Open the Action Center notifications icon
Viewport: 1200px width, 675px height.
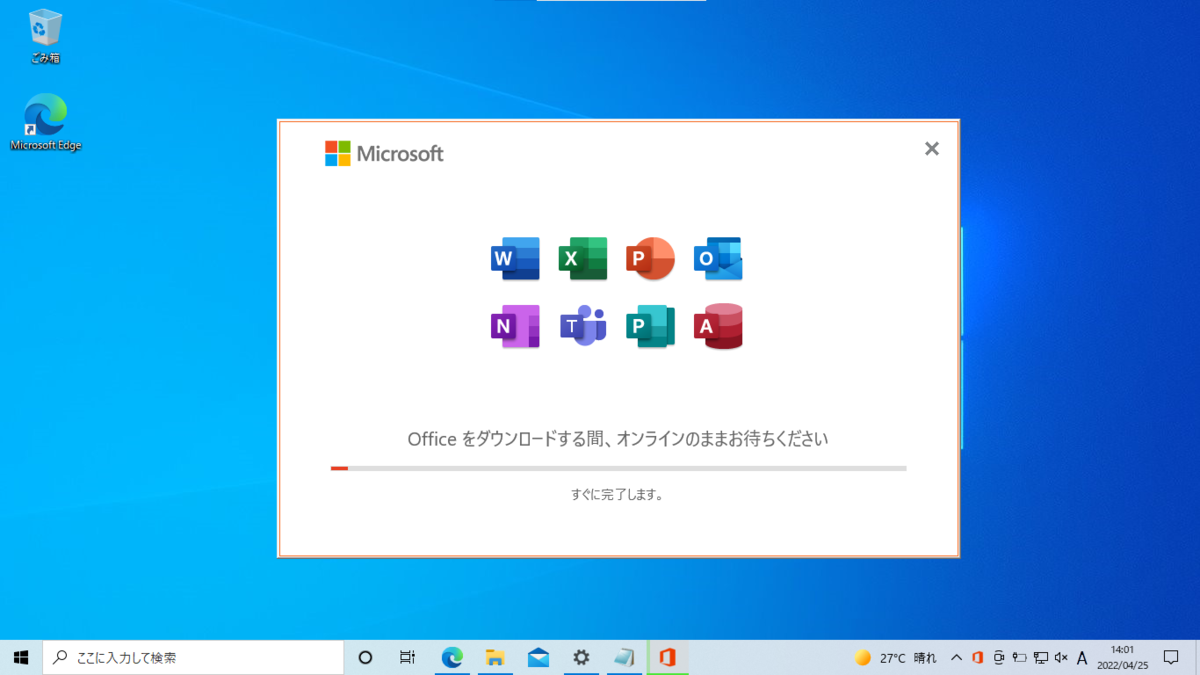click(1171, 657)
